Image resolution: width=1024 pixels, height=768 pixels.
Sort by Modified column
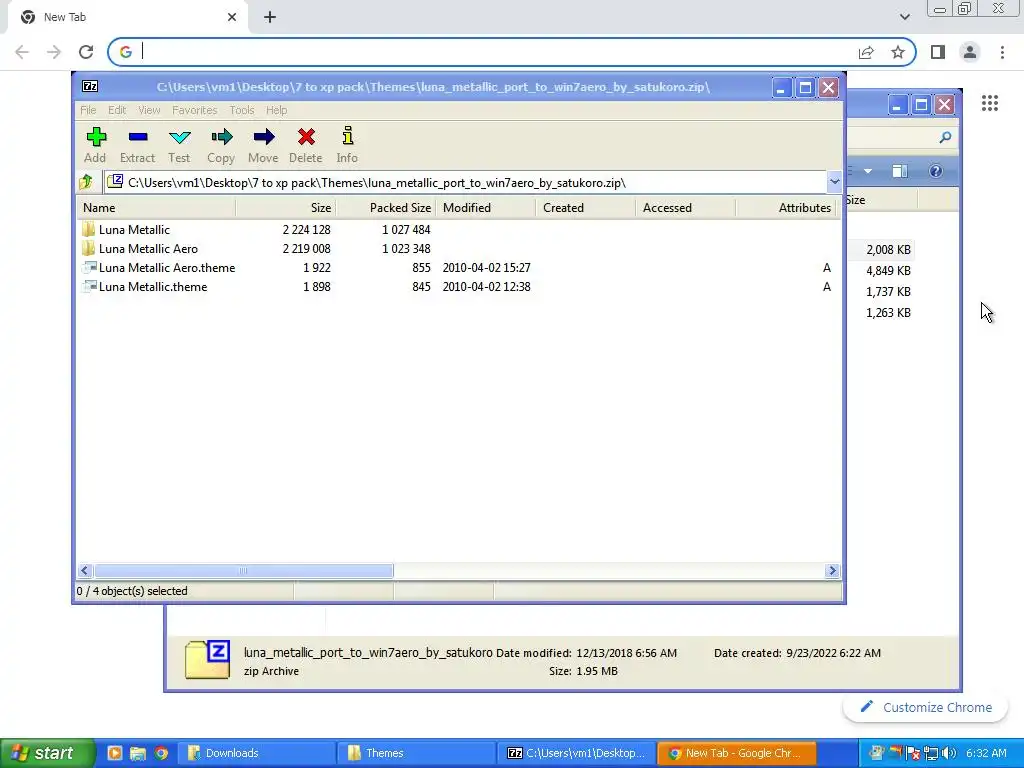pos(486,208)
